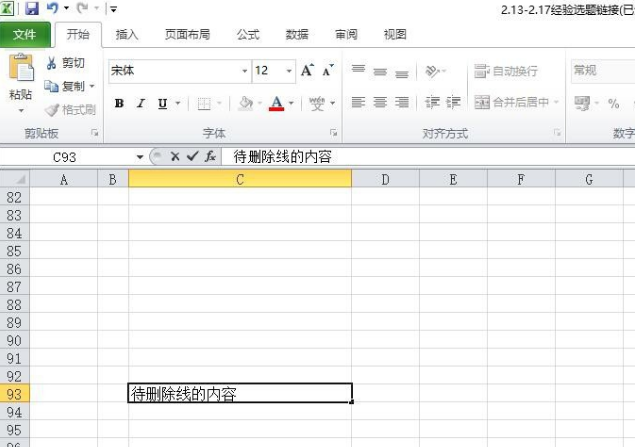Select row 93 header
The height and width of the screenshot is (447, 635).
(x=14, y=394)
